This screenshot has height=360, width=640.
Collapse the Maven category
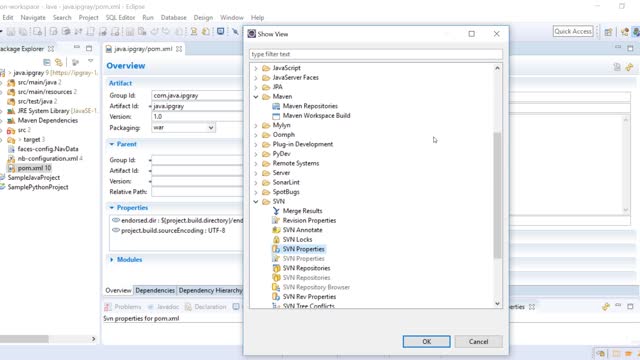click(x=256, y=97)
